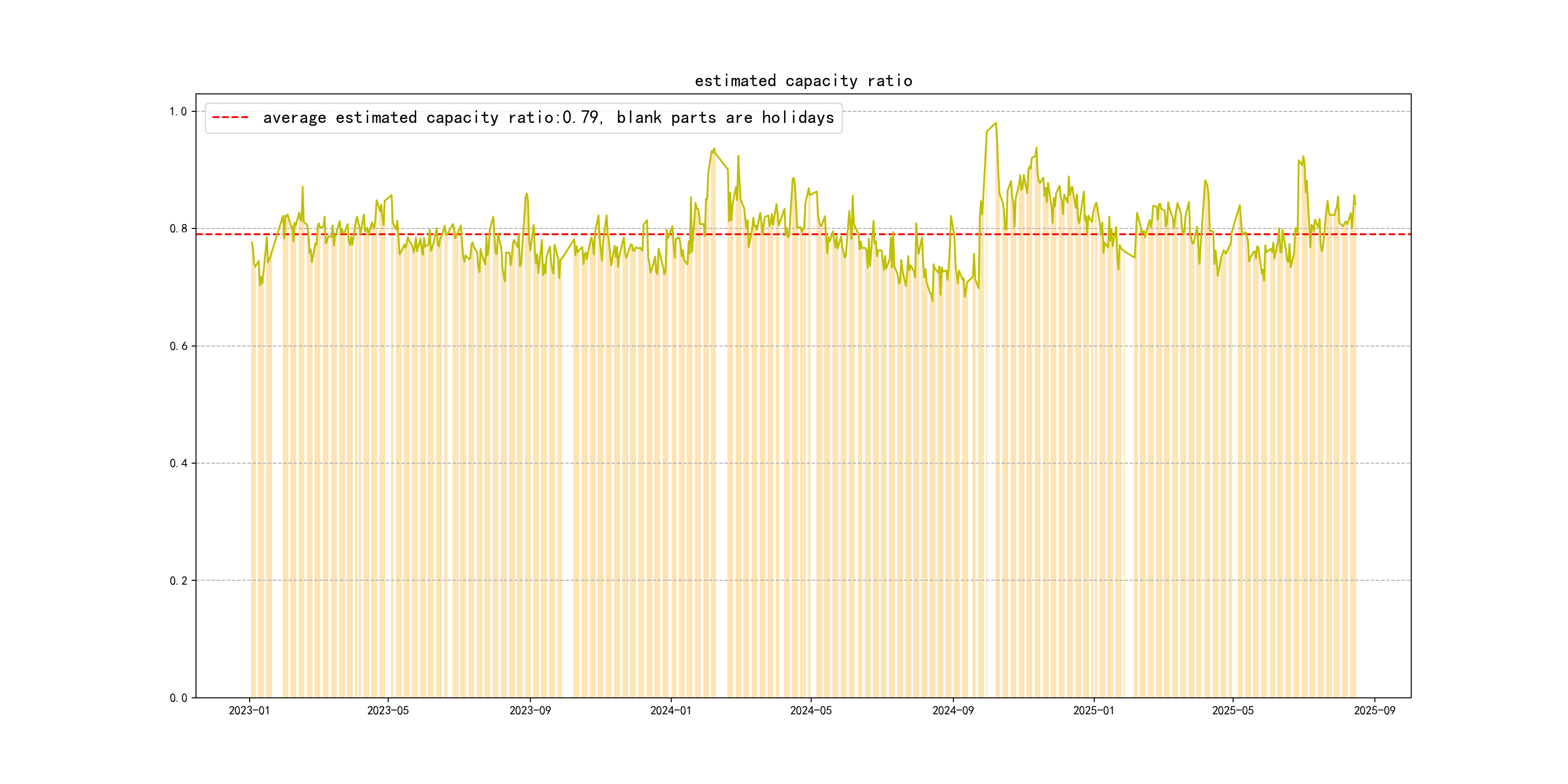The image size is (1568, 784).
Task: Click the 0.6 y-axis tick label
Action: tap(178, 347)
